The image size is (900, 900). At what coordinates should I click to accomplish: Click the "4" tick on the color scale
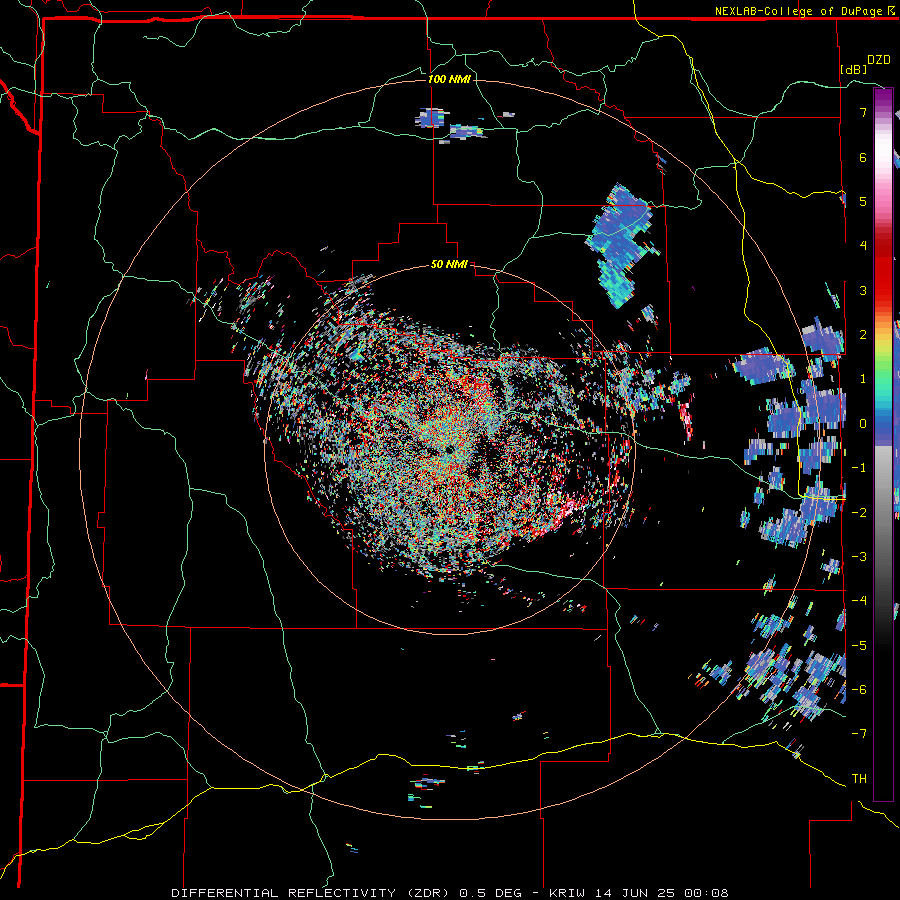coord(863,246)
